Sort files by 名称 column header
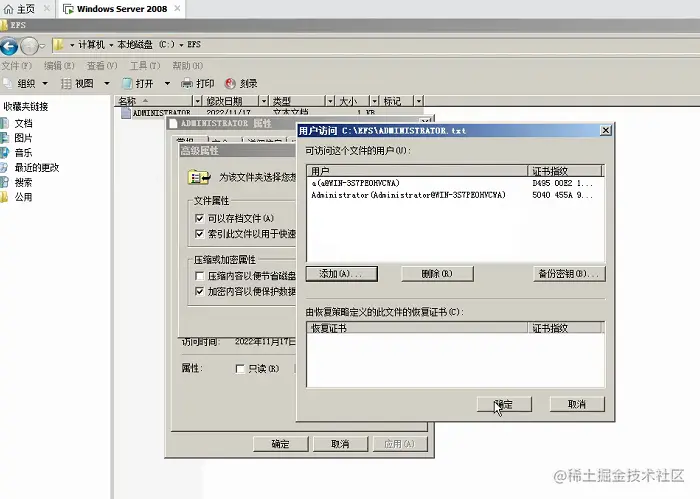700x499 pixels. (154, 101)
